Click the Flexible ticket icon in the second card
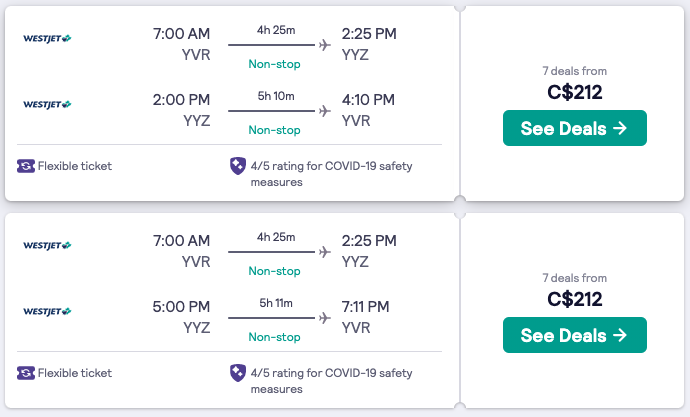This screenshot has height=417, width=690. 26,373
